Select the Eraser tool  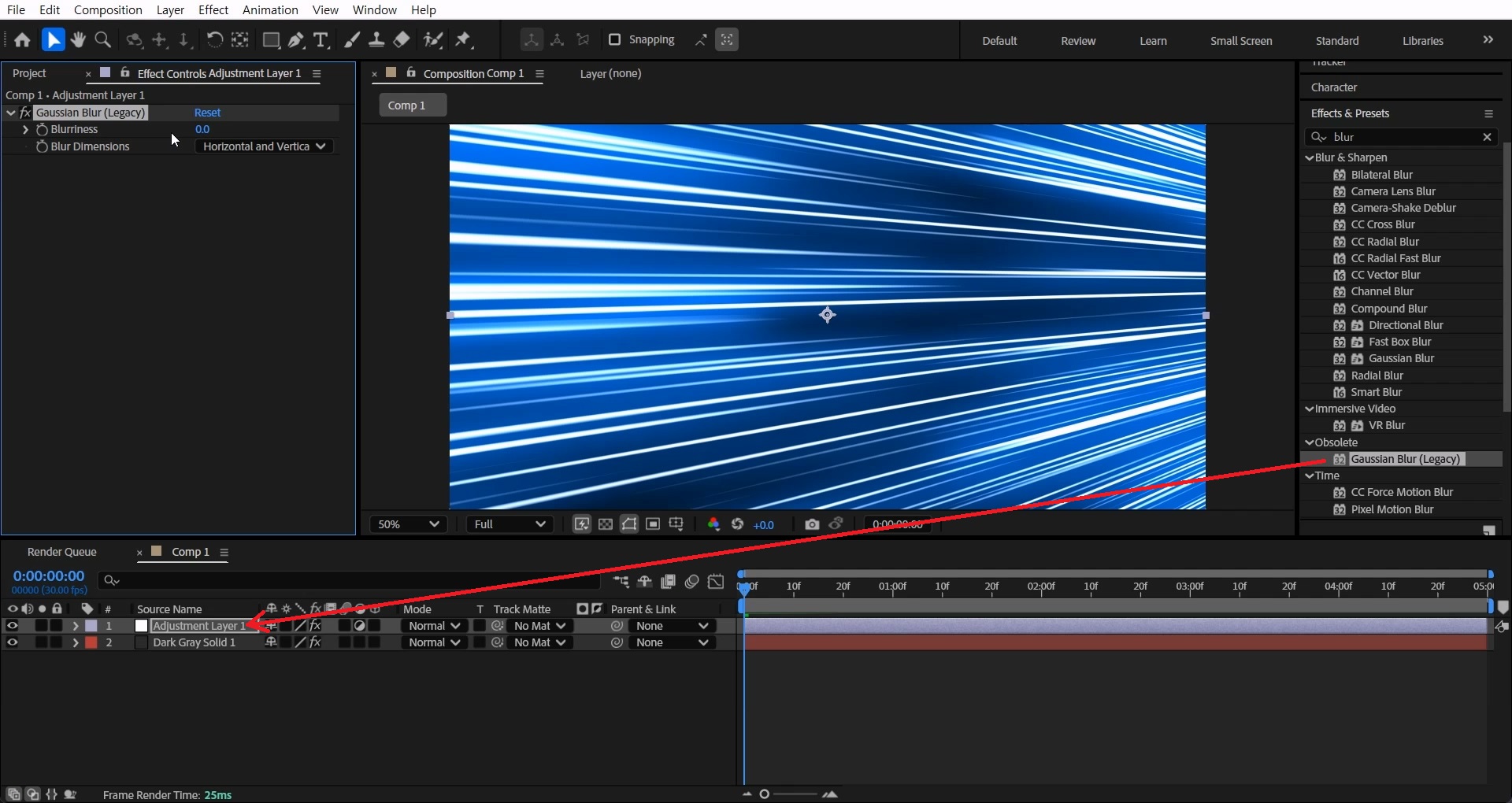(402, 39)
